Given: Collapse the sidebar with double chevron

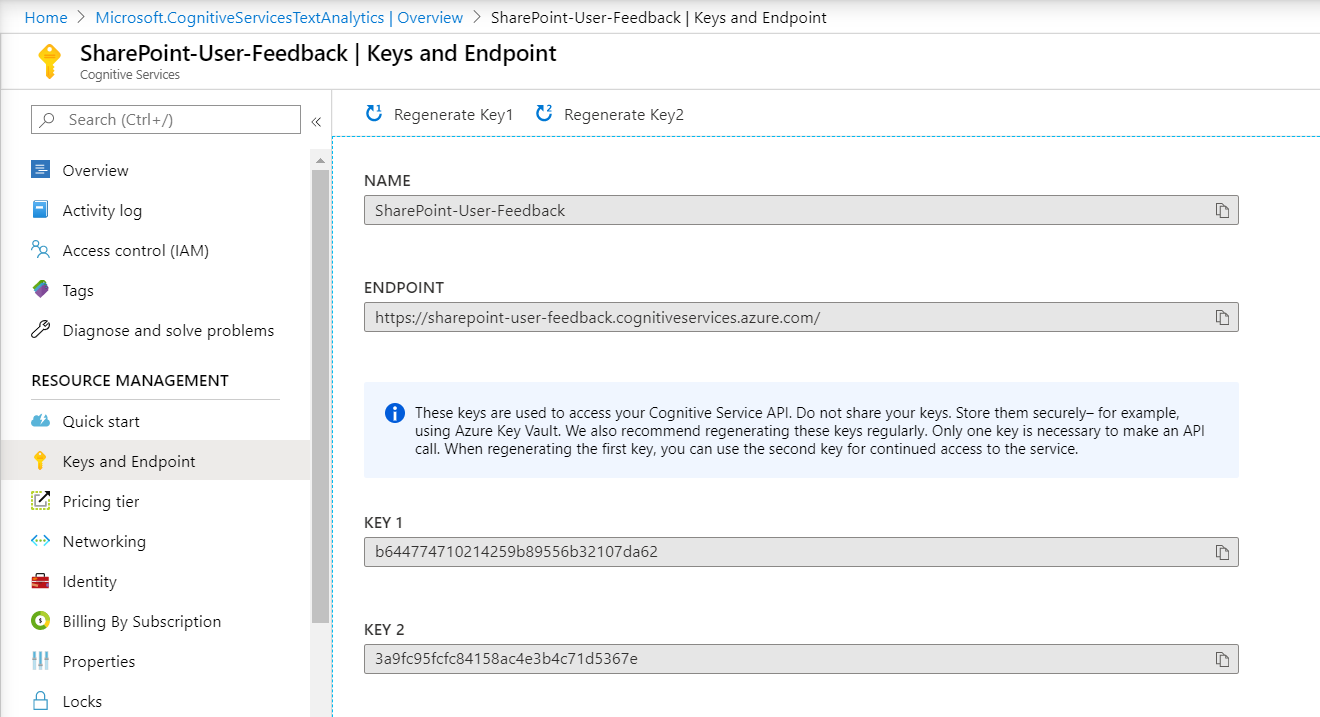Looking at the screenshot, I should [316, 121].
